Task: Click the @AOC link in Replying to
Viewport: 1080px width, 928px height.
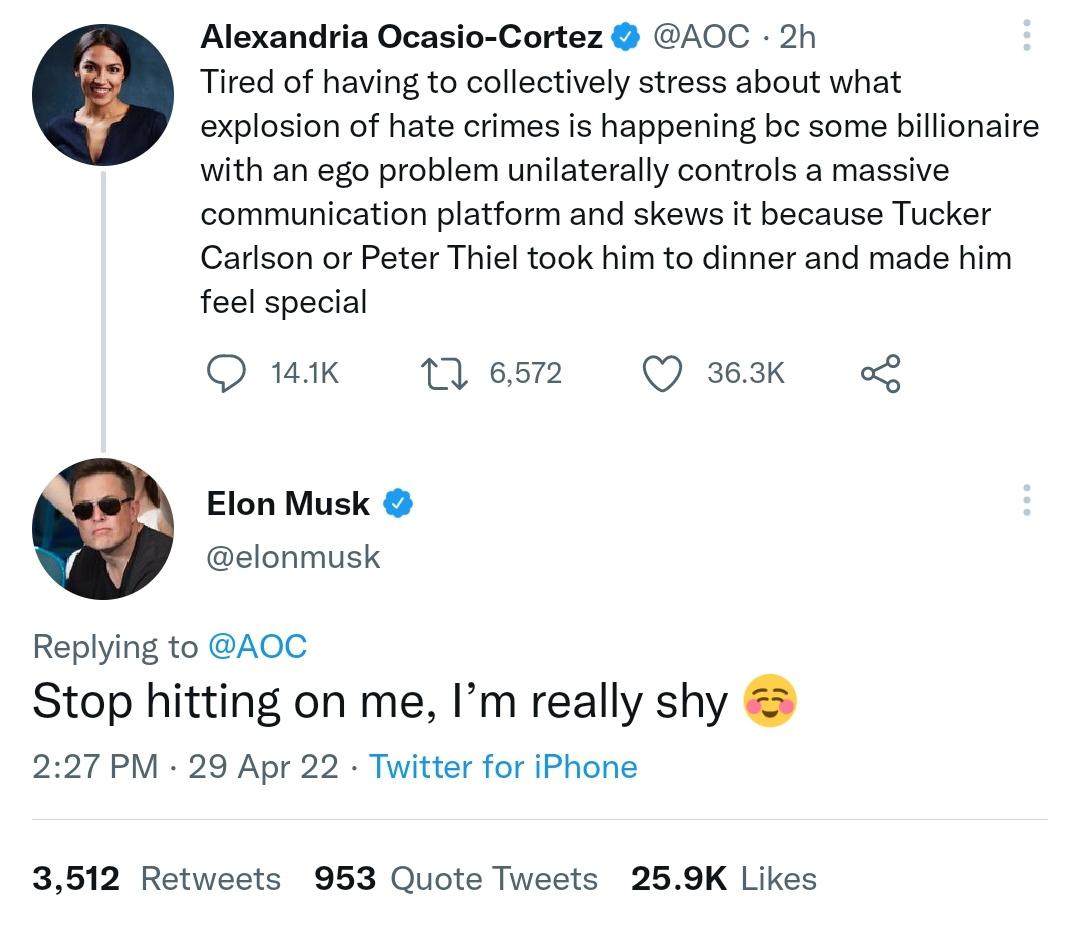Action: click(x=257, y=647)
